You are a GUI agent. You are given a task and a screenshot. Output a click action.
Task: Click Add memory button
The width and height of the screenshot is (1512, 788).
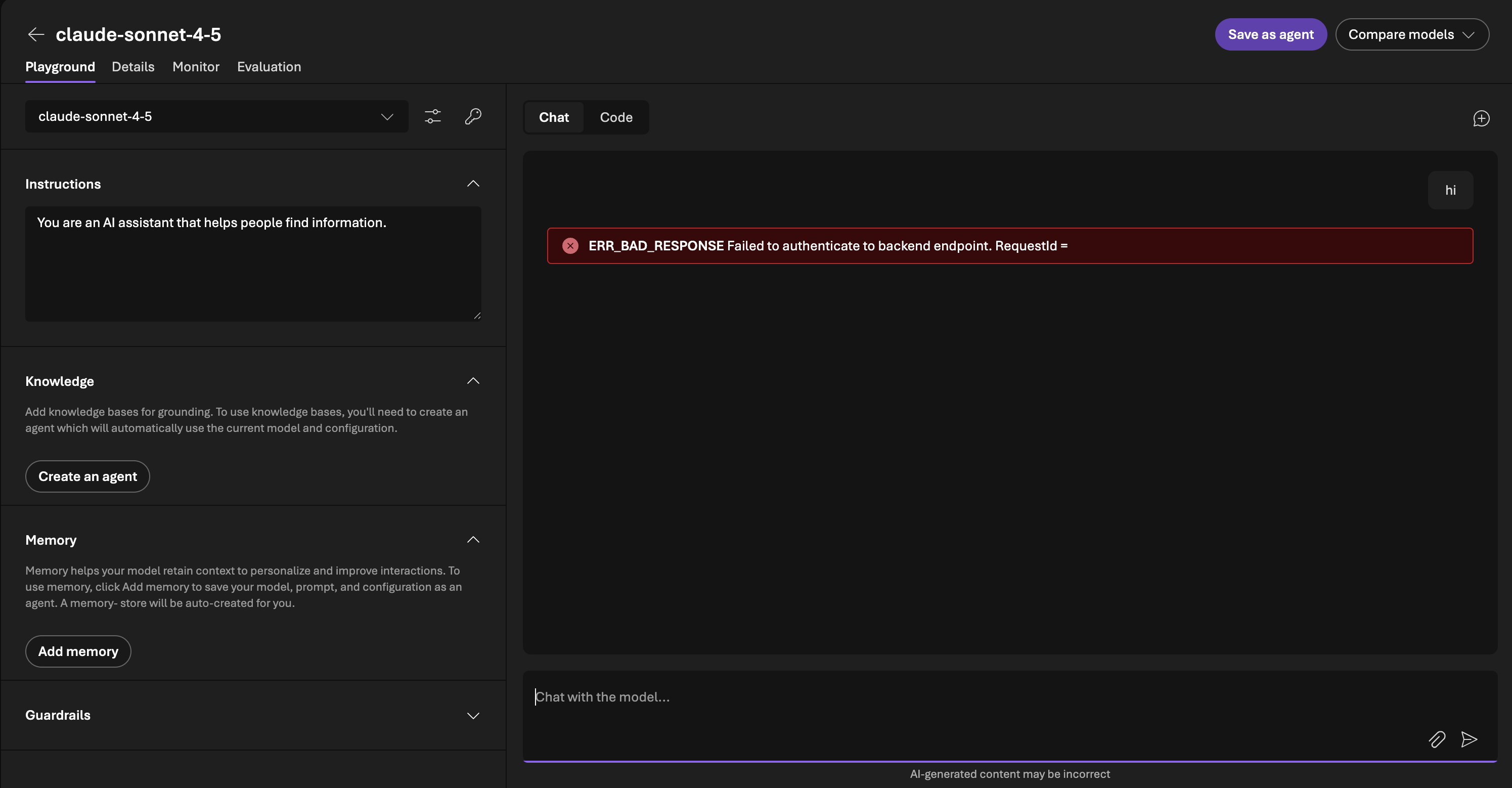(78, 651)
